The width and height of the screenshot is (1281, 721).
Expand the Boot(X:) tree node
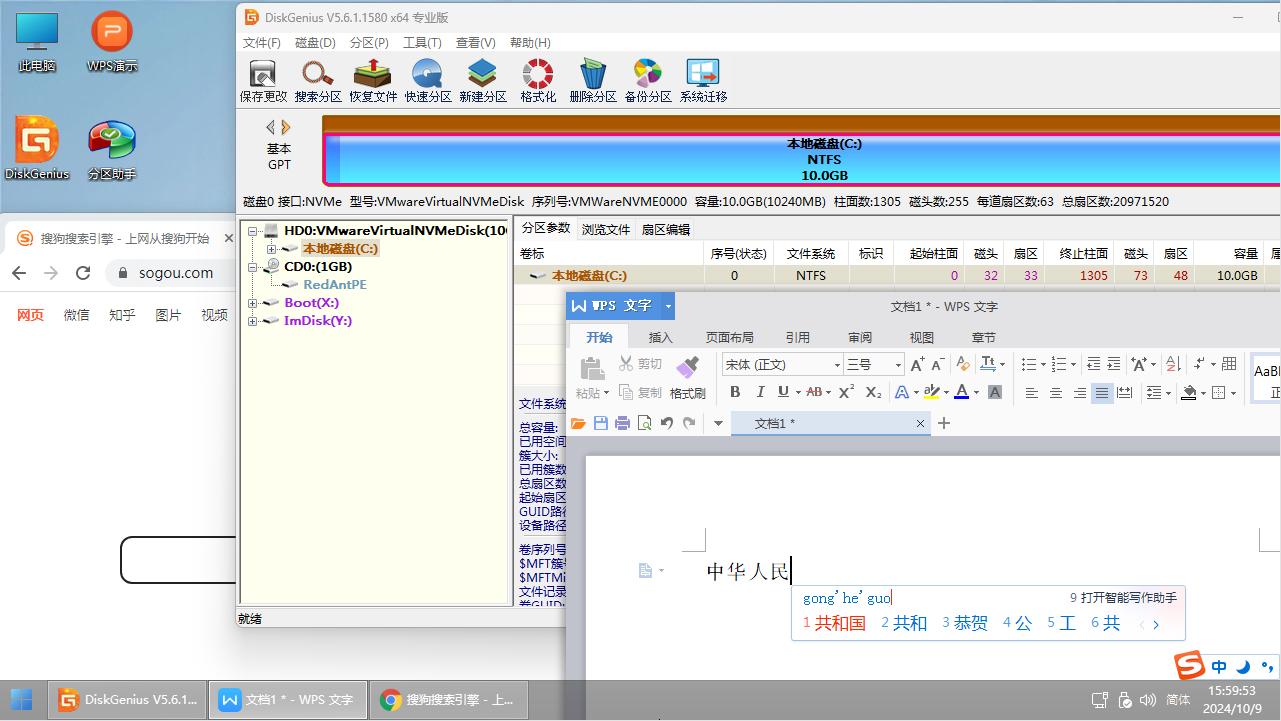(x=253, y=303)
